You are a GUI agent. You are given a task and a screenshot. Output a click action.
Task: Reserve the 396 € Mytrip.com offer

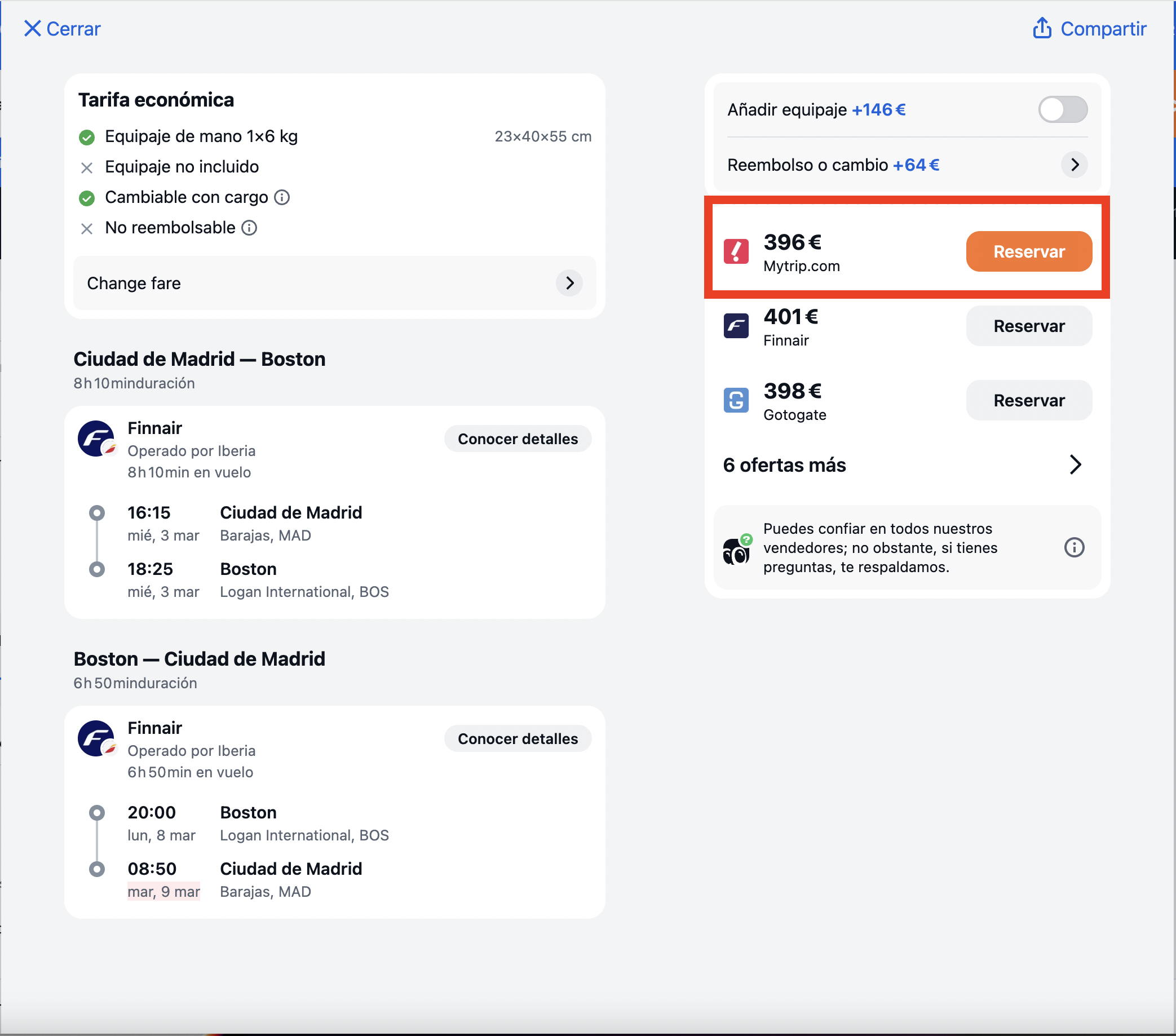click(1029, 251)
